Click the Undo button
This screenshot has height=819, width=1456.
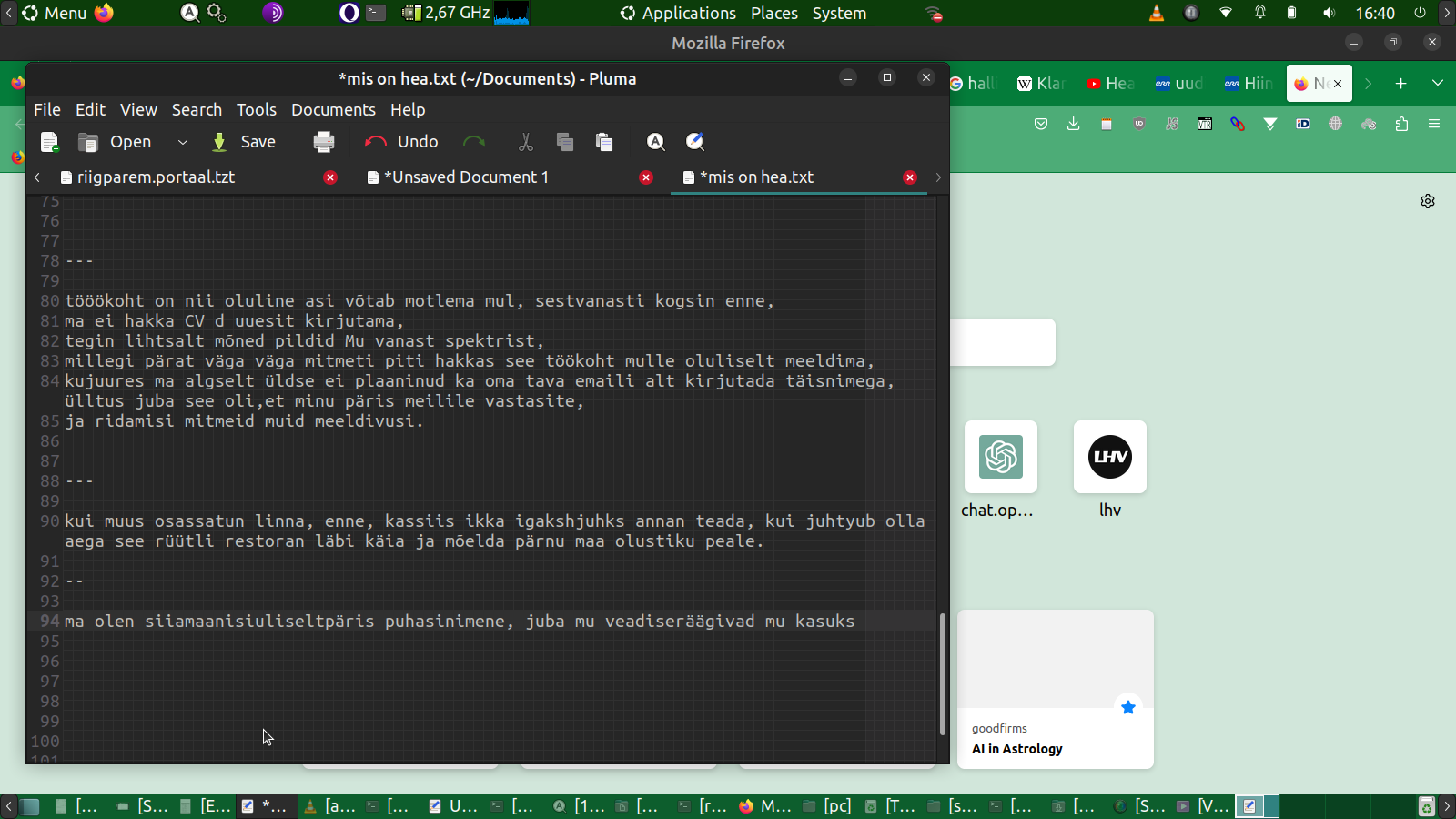point(401,142)
